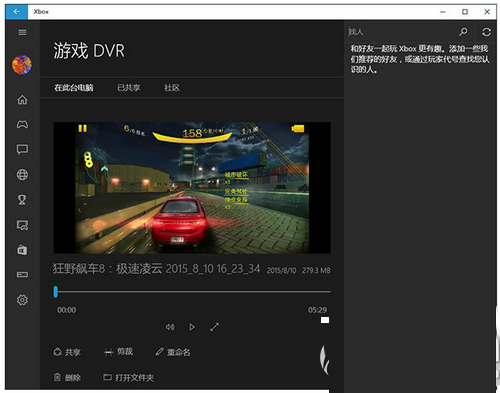
Task: Mute the clip volume
Action: (x=170, y=327)
